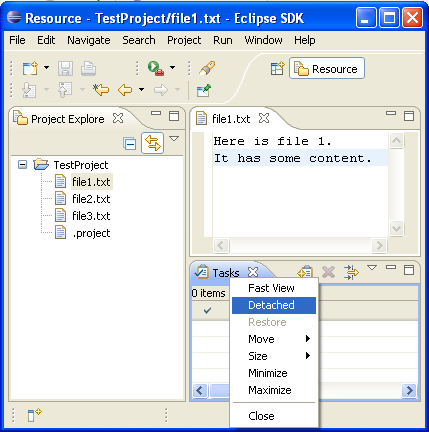Open the Back history dropdown arrow
The image size is (429, 432).
[x=141, y=90]
